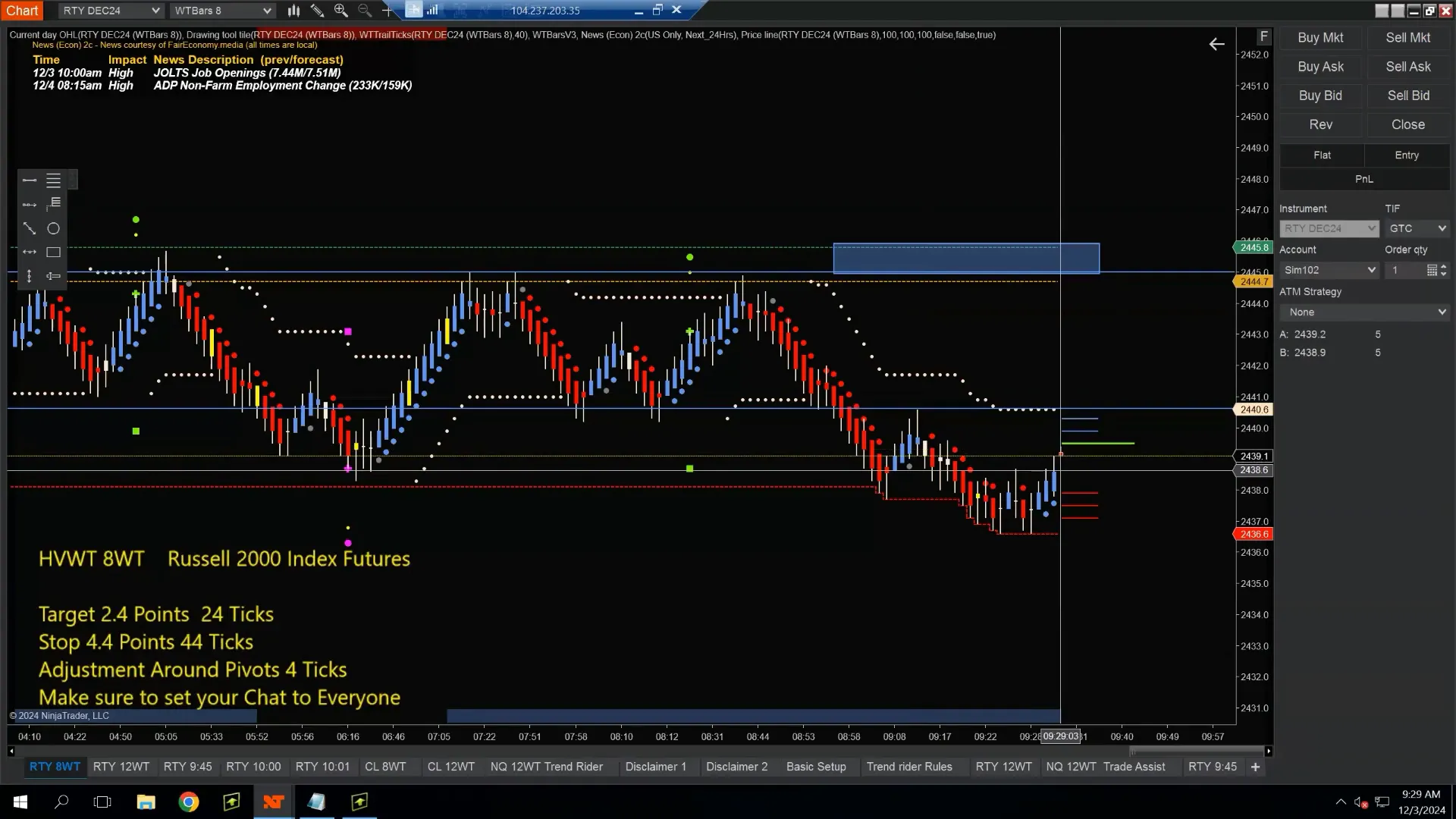Open File Explorer from the taskbar
The width and height of the screenshot is (1456, 819).
click(x=146, y=802)
